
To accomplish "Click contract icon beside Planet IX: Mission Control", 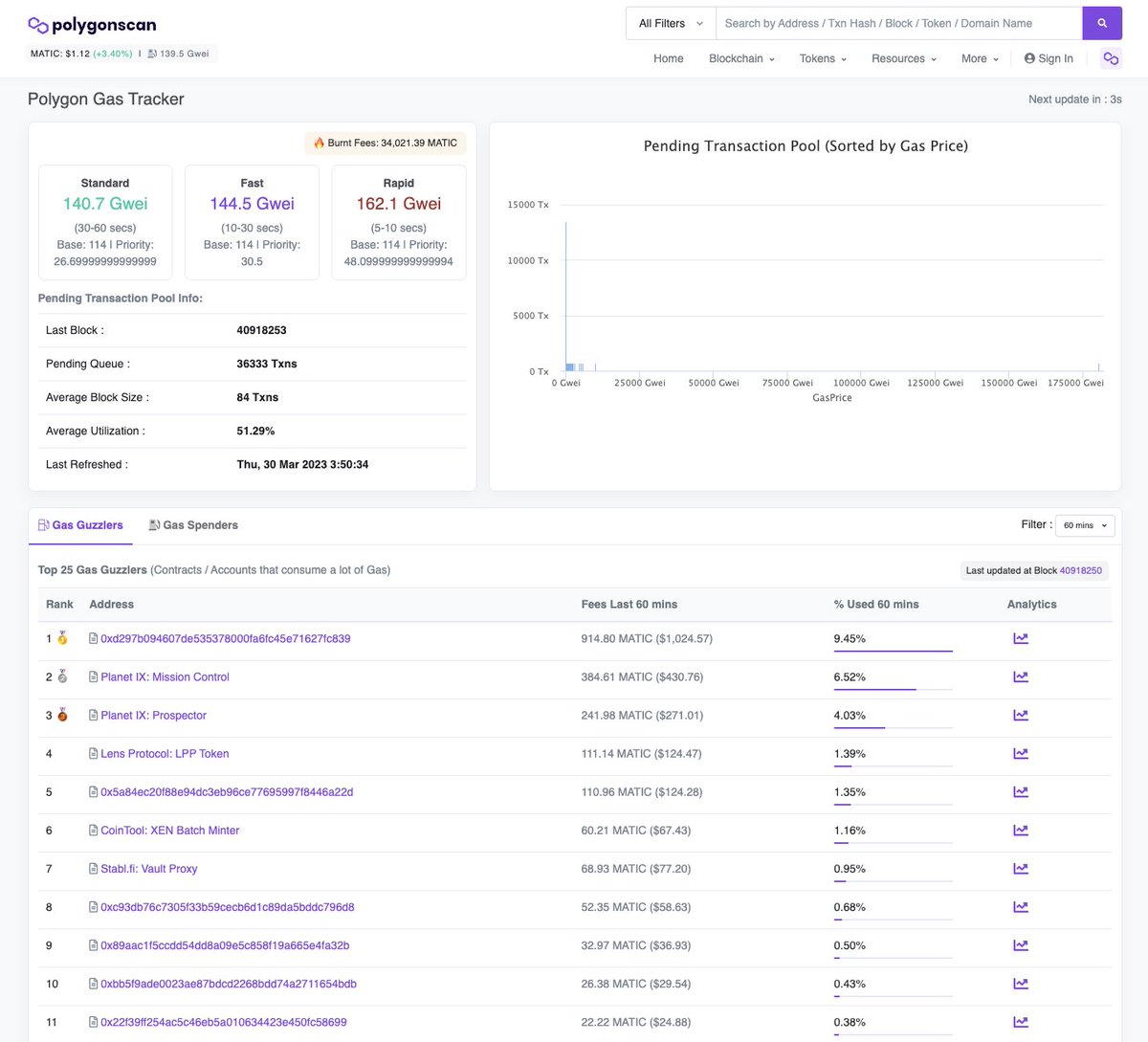I will [93, 676].
